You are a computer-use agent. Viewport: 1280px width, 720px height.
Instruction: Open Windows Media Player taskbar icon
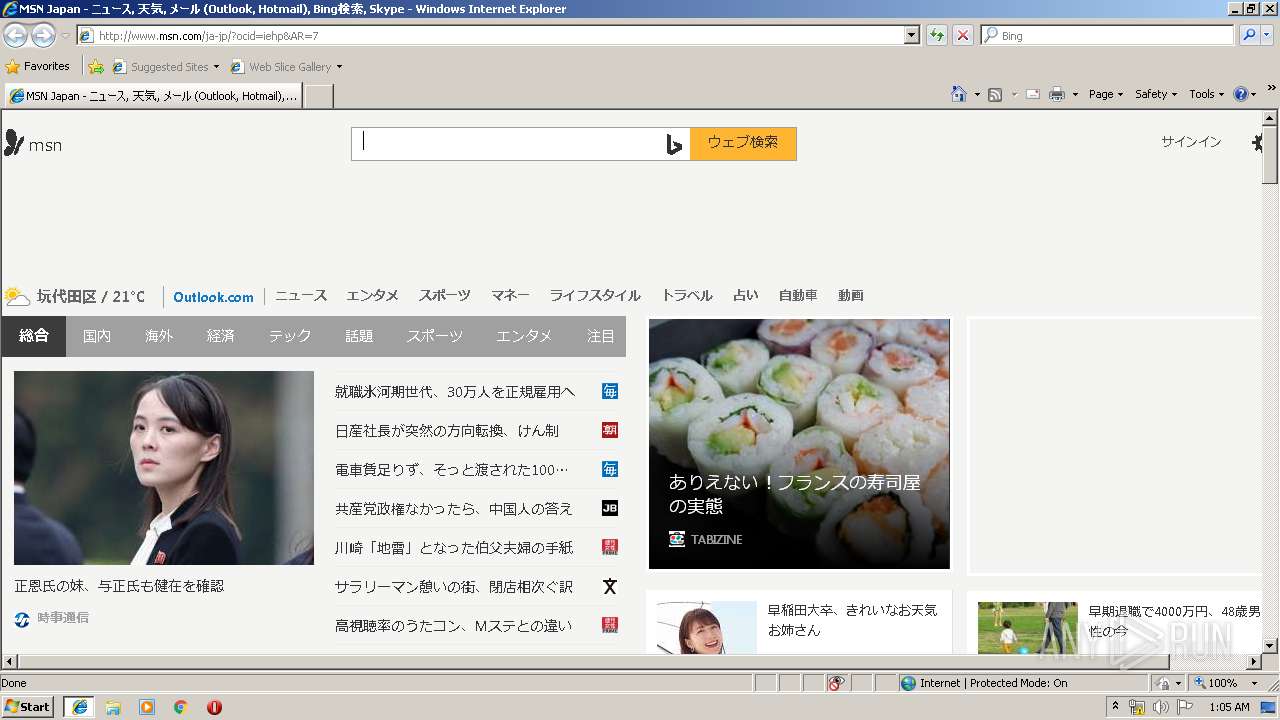147,707
